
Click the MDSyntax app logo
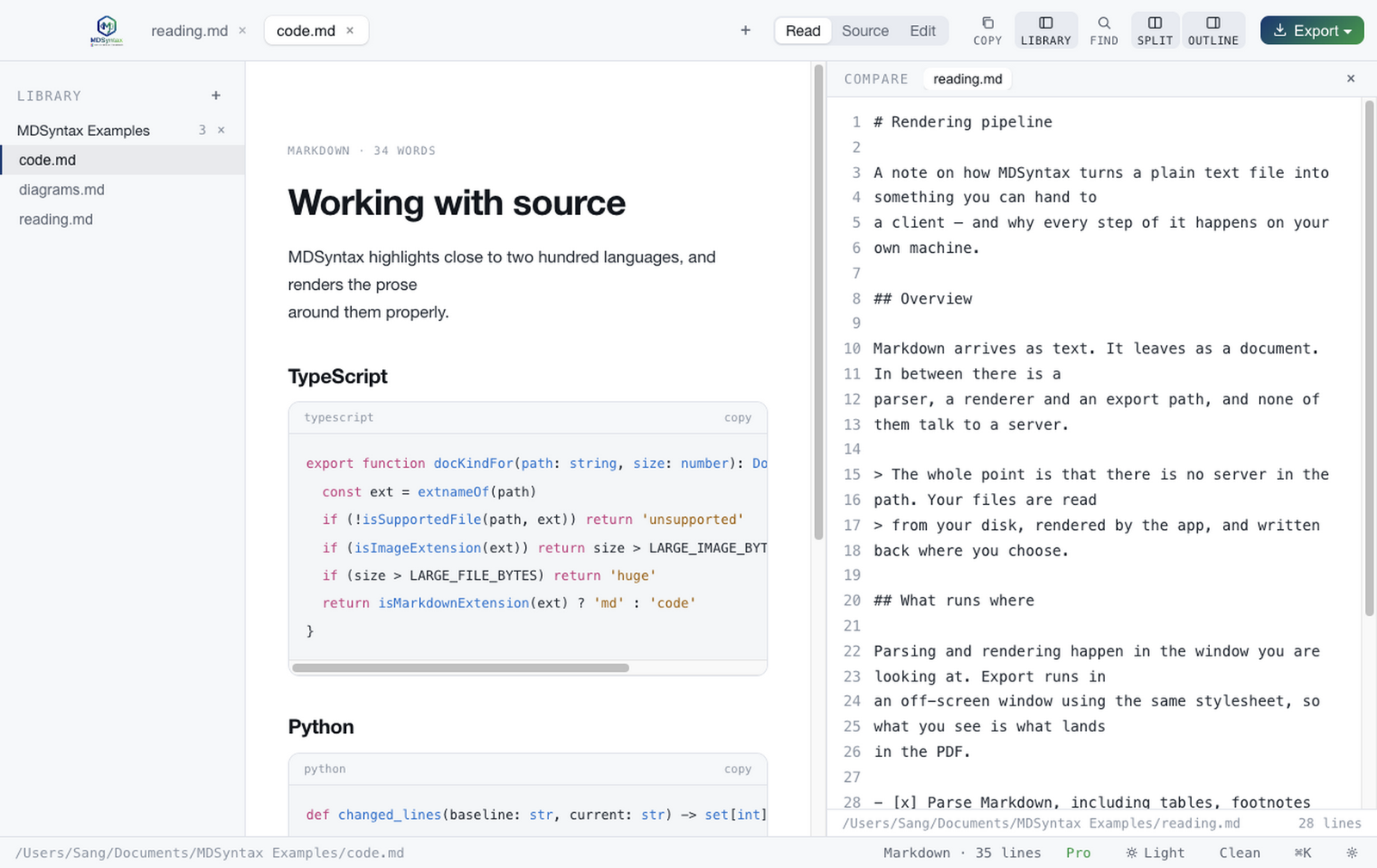107,30
